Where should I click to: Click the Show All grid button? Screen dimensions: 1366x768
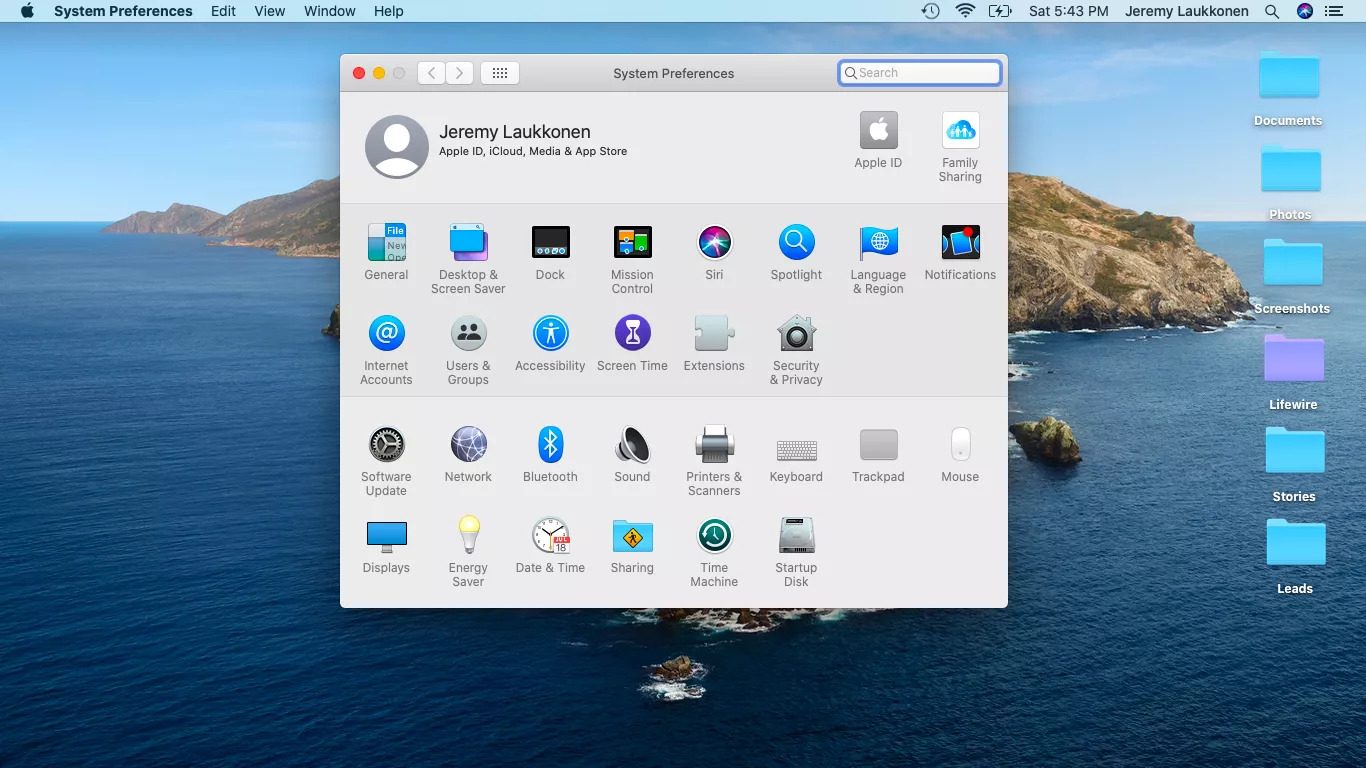pyautogui.click(x=500, y=73)
